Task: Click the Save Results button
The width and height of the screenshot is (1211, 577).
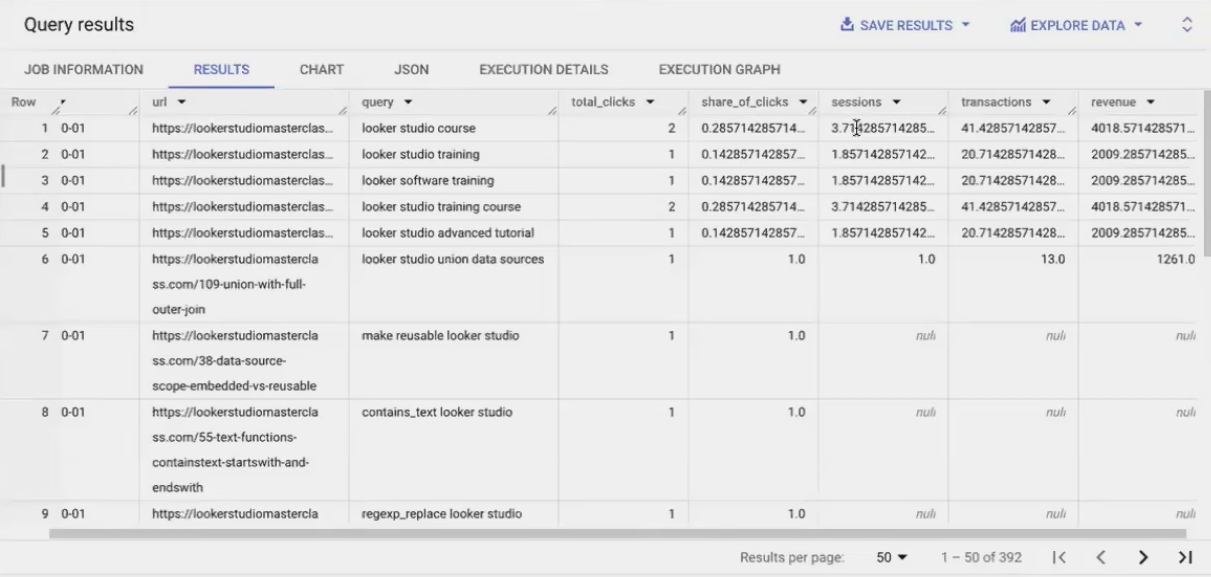Action: 905,25
